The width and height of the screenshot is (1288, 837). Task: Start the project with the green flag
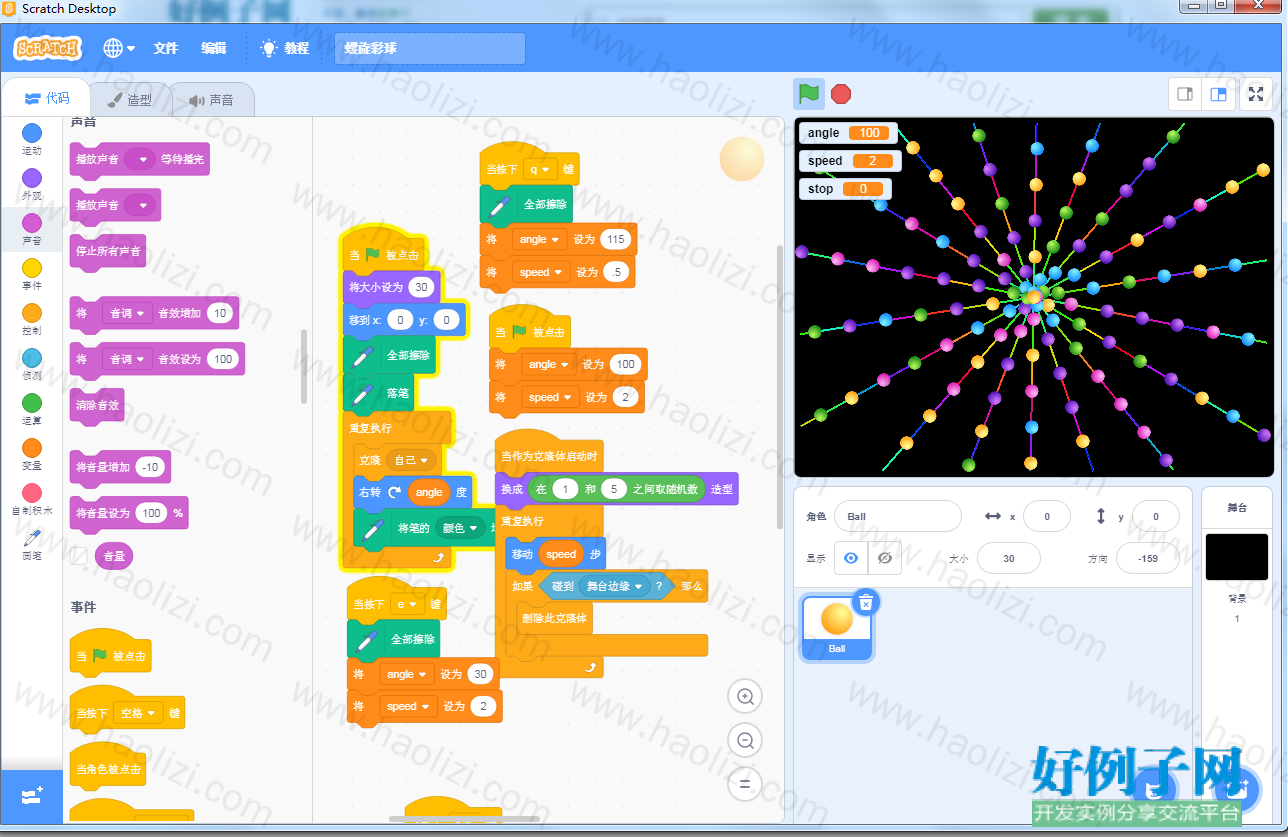[x=809, y=94]
